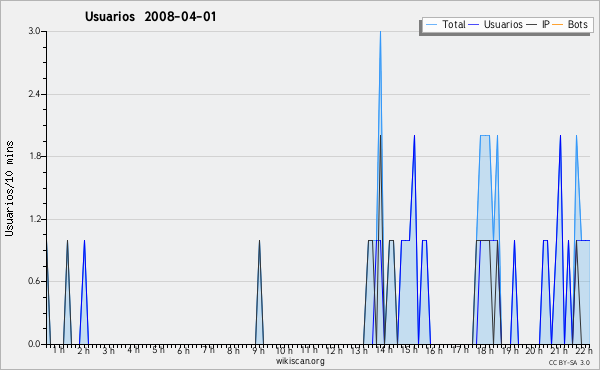Click the '17 h' x-axis label

coord(459,350)
